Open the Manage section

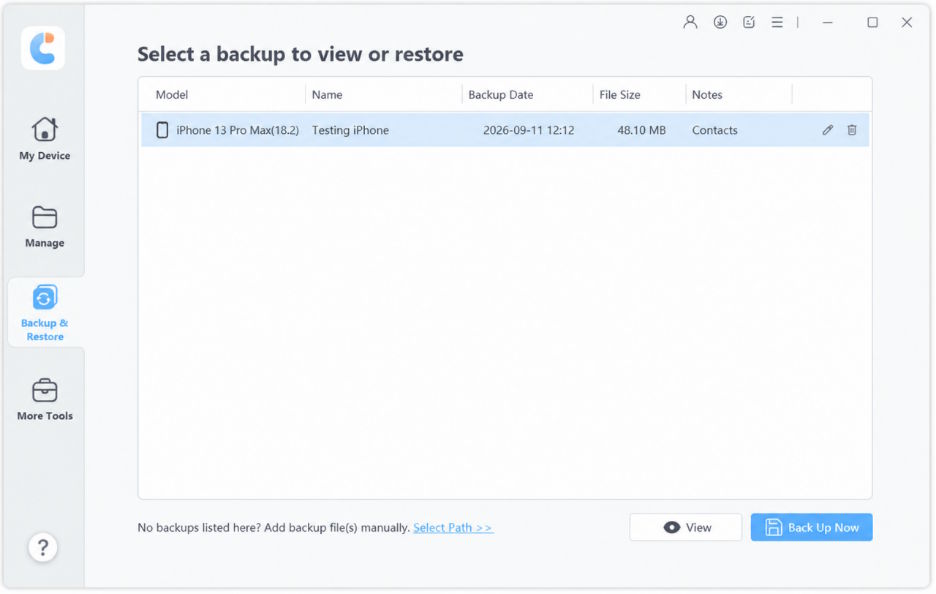pos(44,227)
